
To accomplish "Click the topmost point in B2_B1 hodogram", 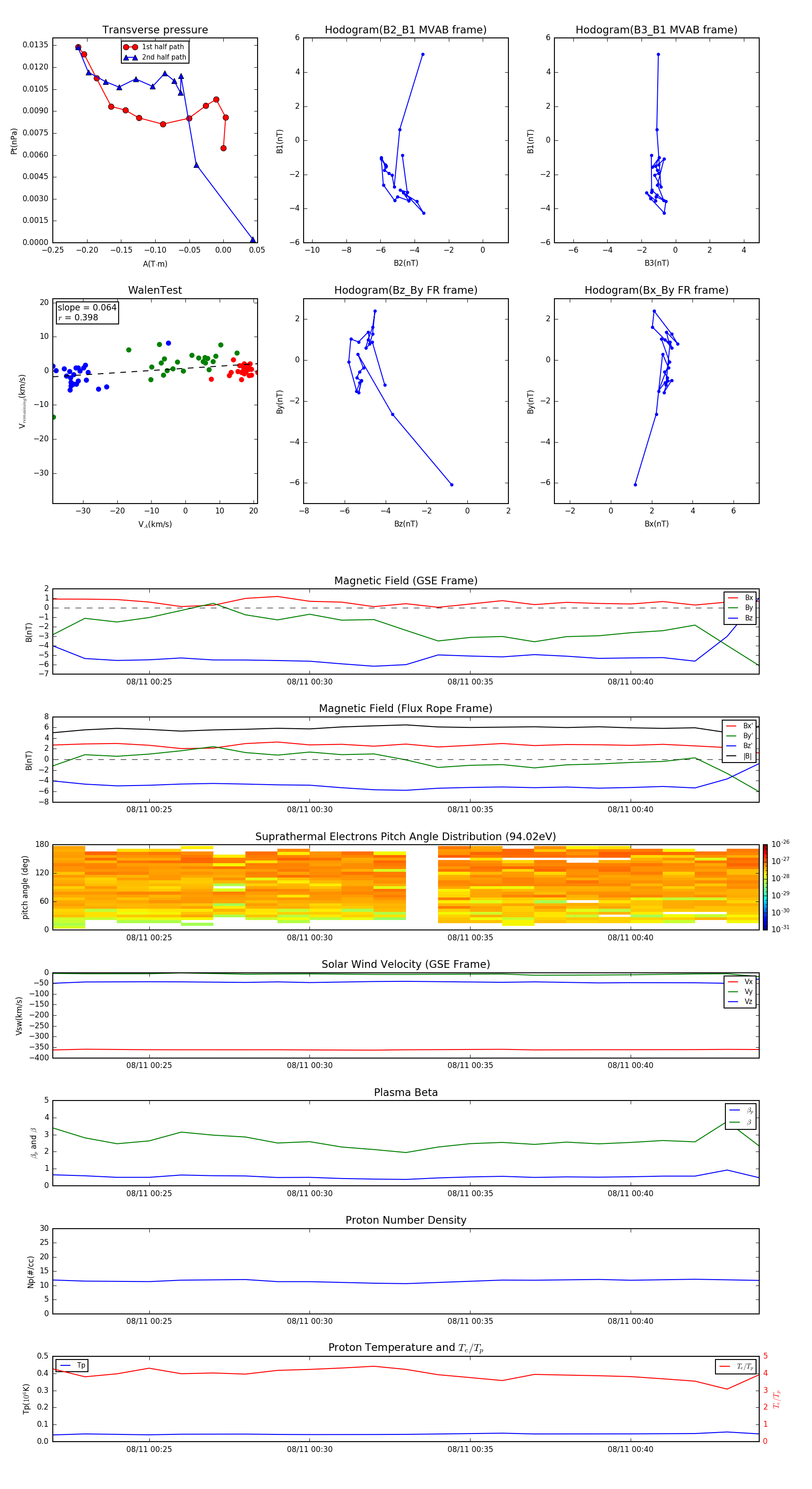I will click(423, 54).
